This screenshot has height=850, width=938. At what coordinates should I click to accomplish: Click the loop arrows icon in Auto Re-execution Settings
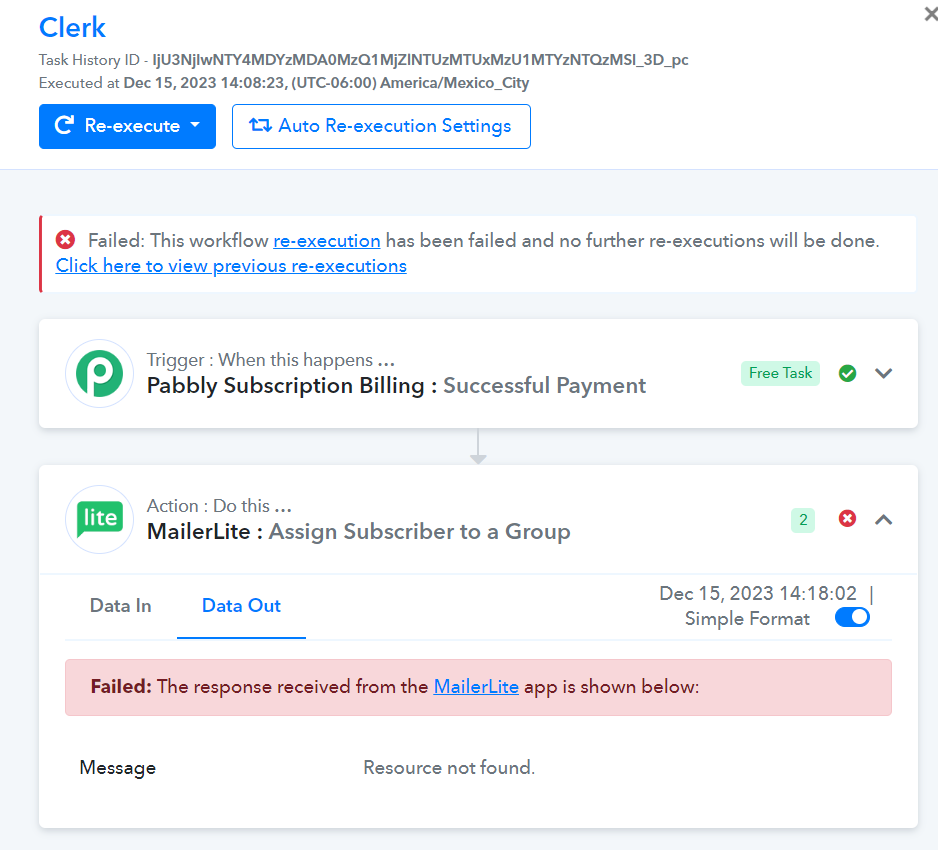point(260,125)
